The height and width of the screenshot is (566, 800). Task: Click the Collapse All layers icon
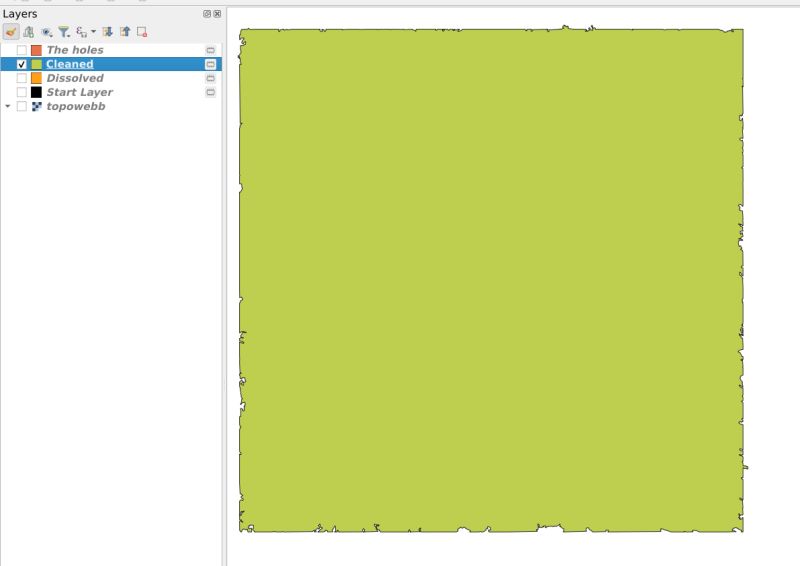tap(125, 32)
